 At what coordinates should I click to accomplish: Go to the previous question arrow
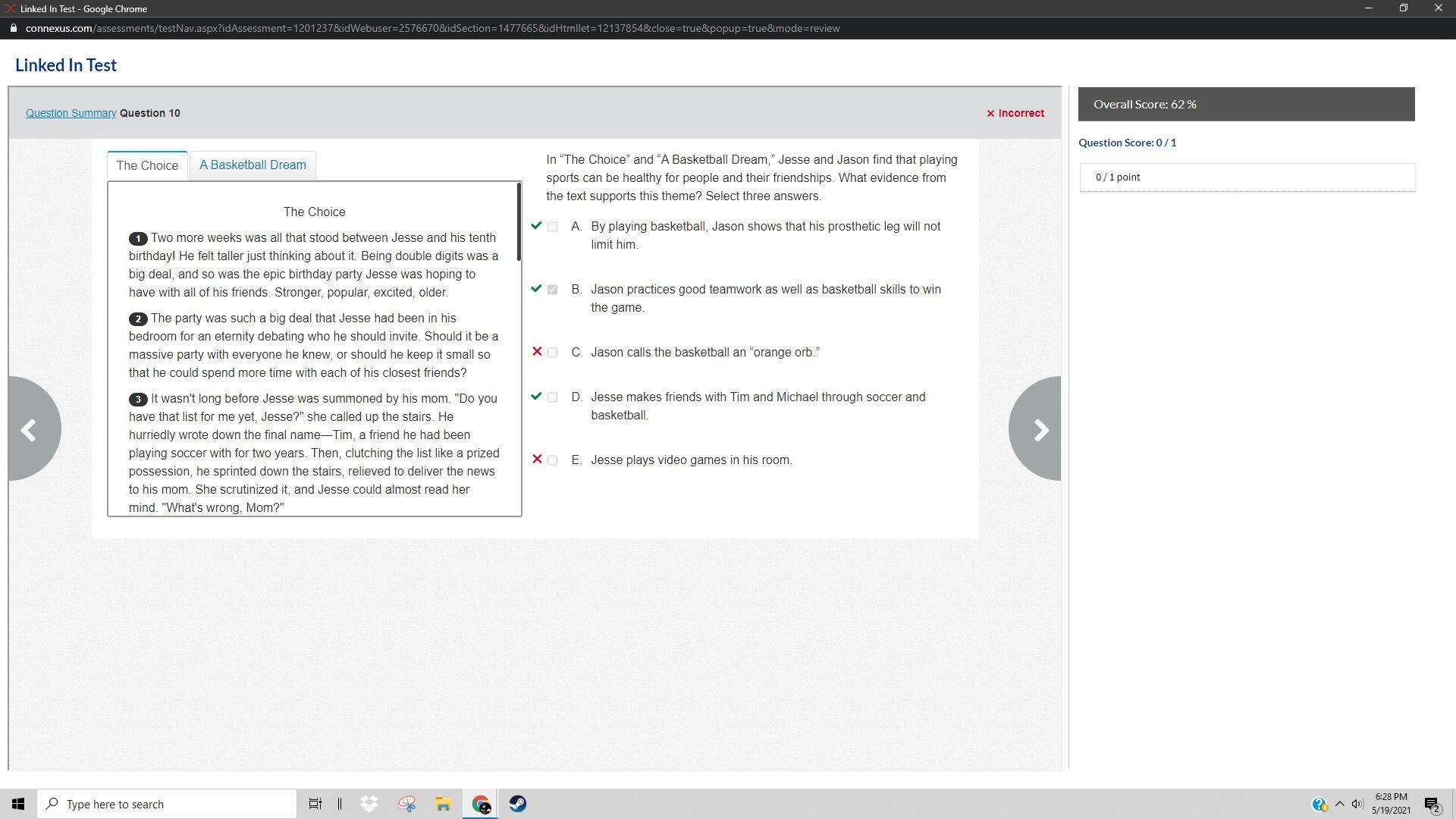coord(30,429)
